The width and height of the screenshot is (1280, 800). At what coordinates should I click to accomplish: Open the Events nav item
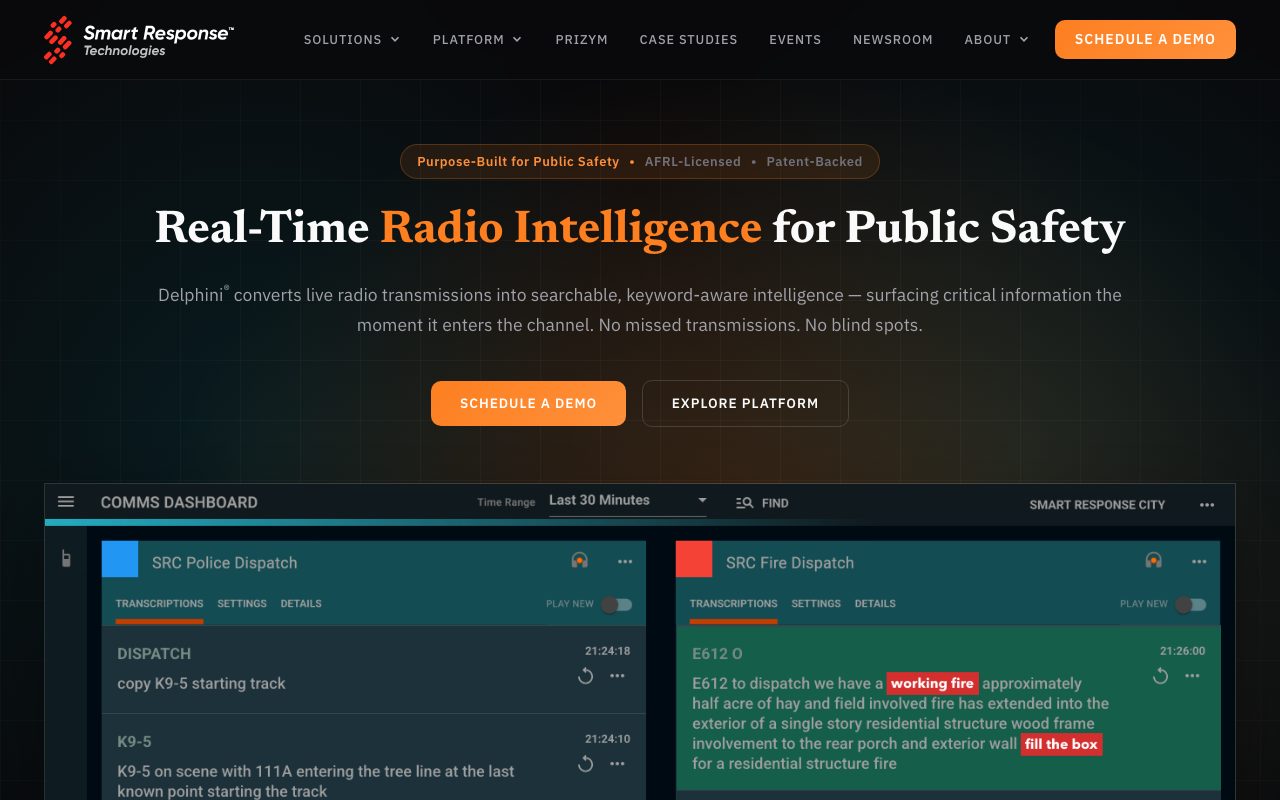click(x=795, y=40)
